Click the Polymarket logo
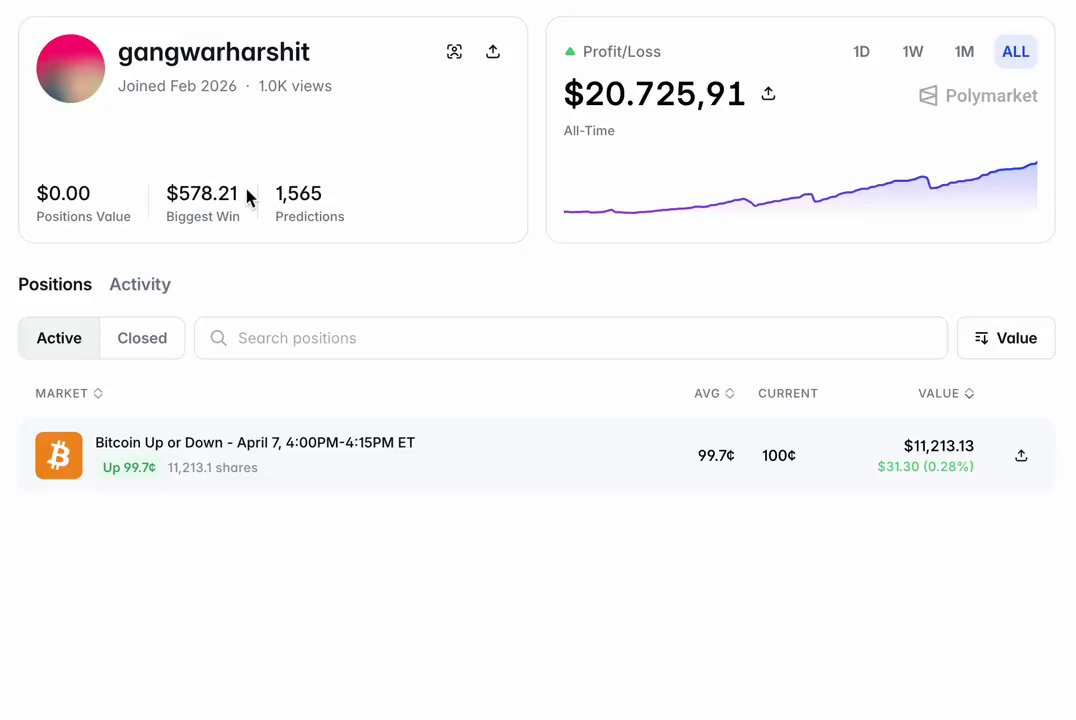1076x720 pixels. 978,95
